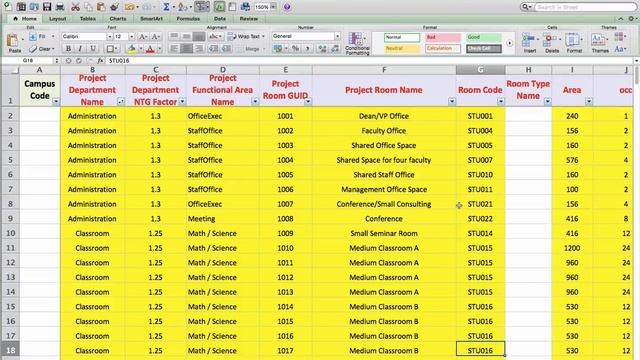Screen dimensions: 640x360
Task: Open the SmartArt tab
Action: click(151, 18)
